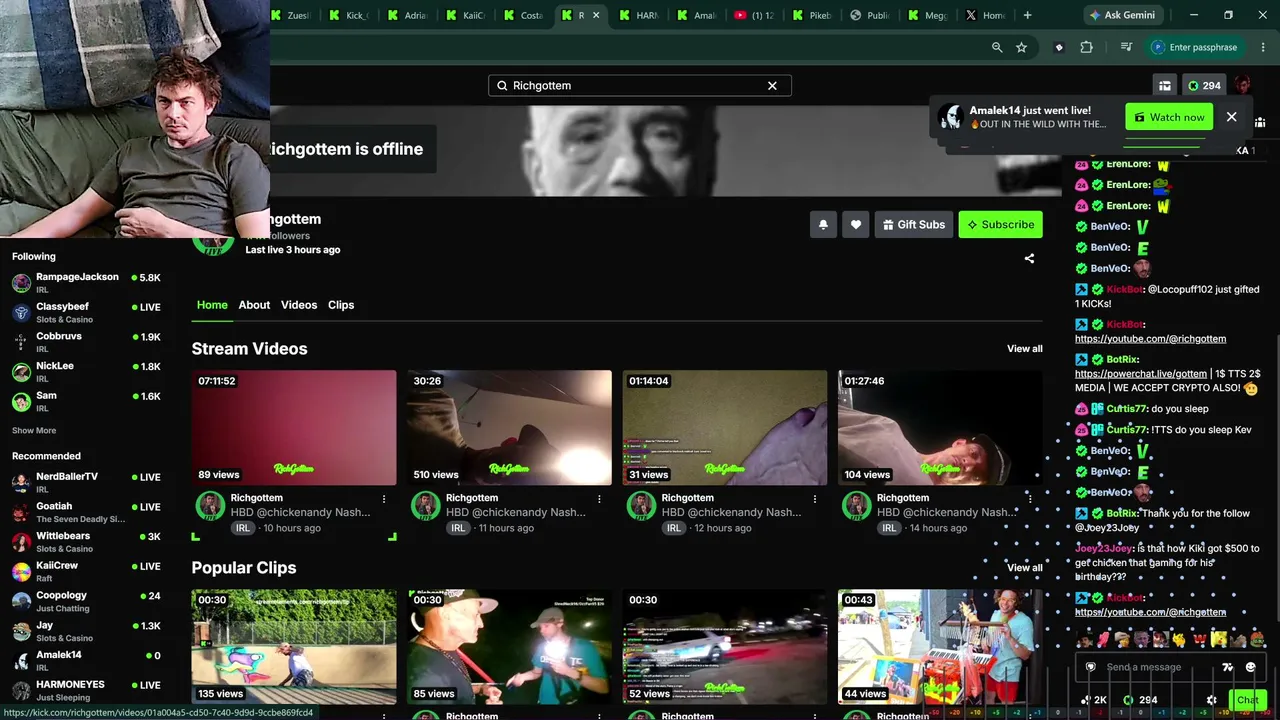Click the Gift Subs button
Image resolution: width=1280 pixels, height=720 pixels.
tap(913, 225)
